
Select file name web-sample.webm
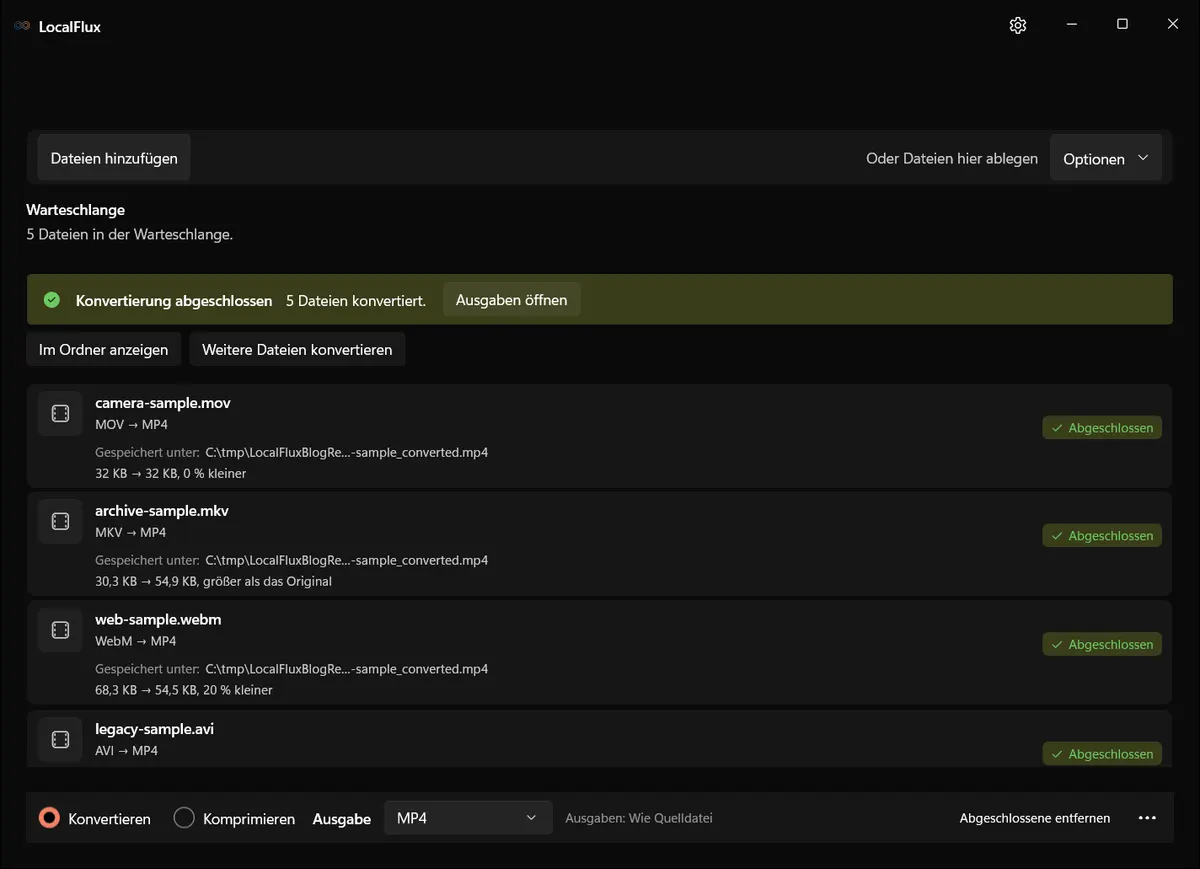click(x=158, y=620)
